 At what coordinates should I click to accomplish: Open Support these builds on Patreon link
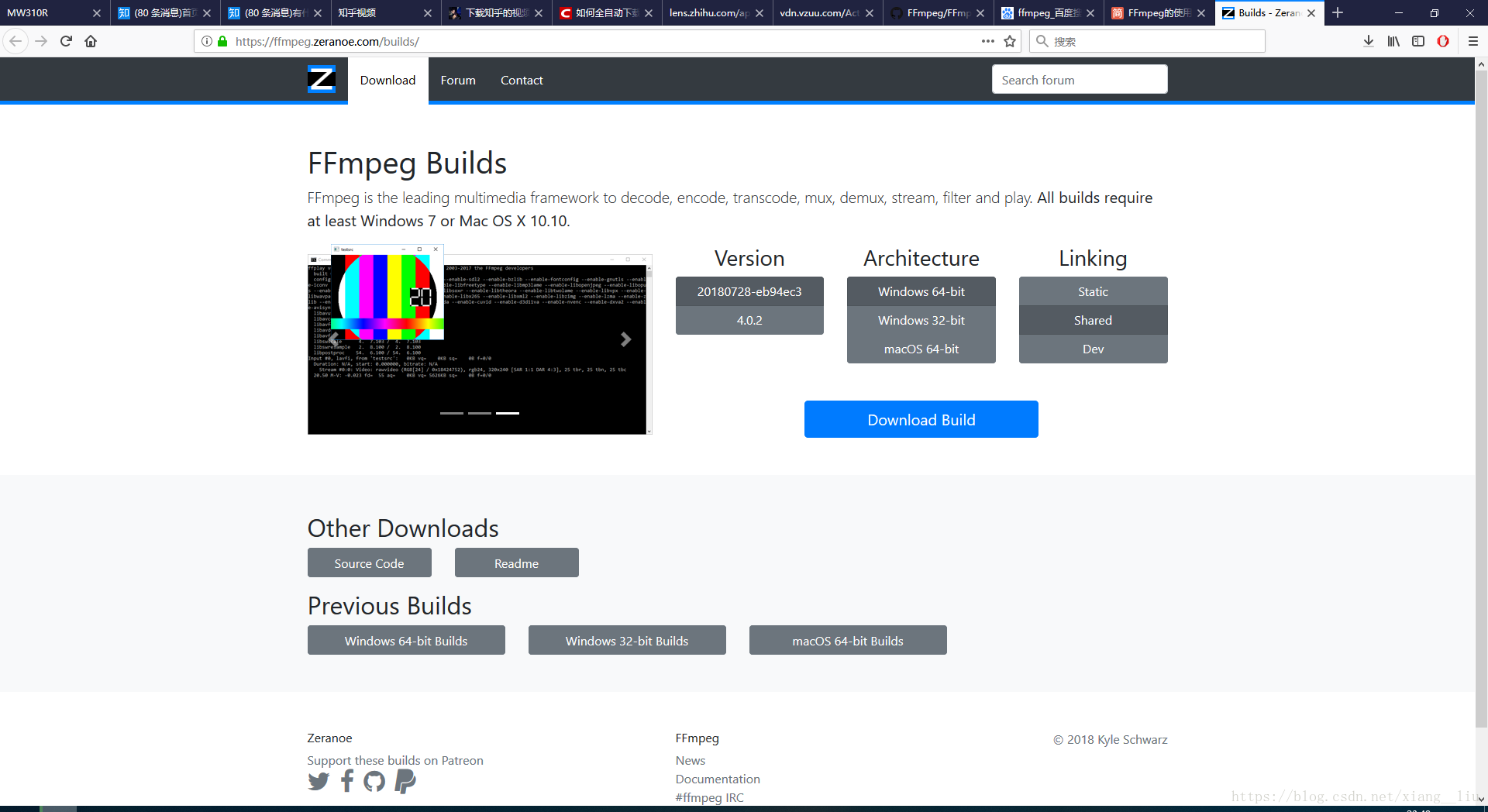(x=395, y=761)
